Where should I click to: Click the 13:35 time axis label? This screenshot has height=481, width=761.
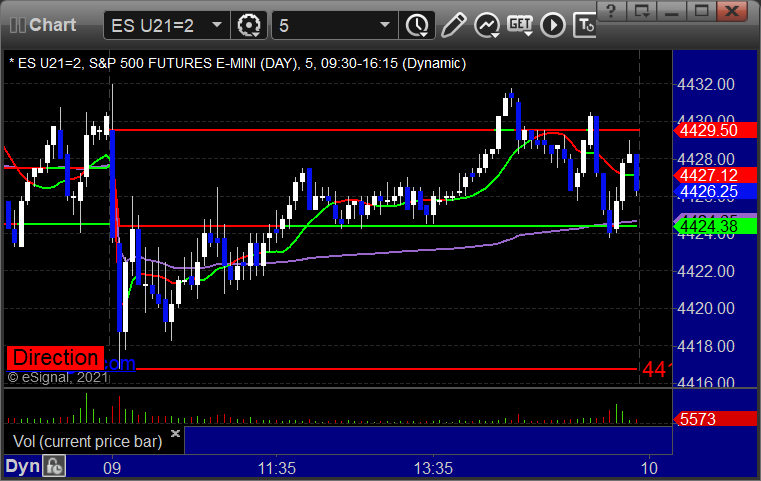pos(433,468)
